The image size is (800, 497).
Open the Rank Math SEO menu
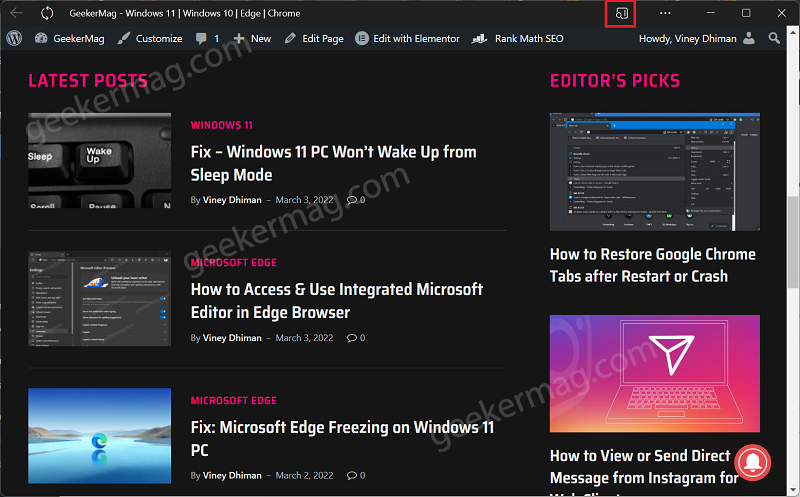[529, 39]
